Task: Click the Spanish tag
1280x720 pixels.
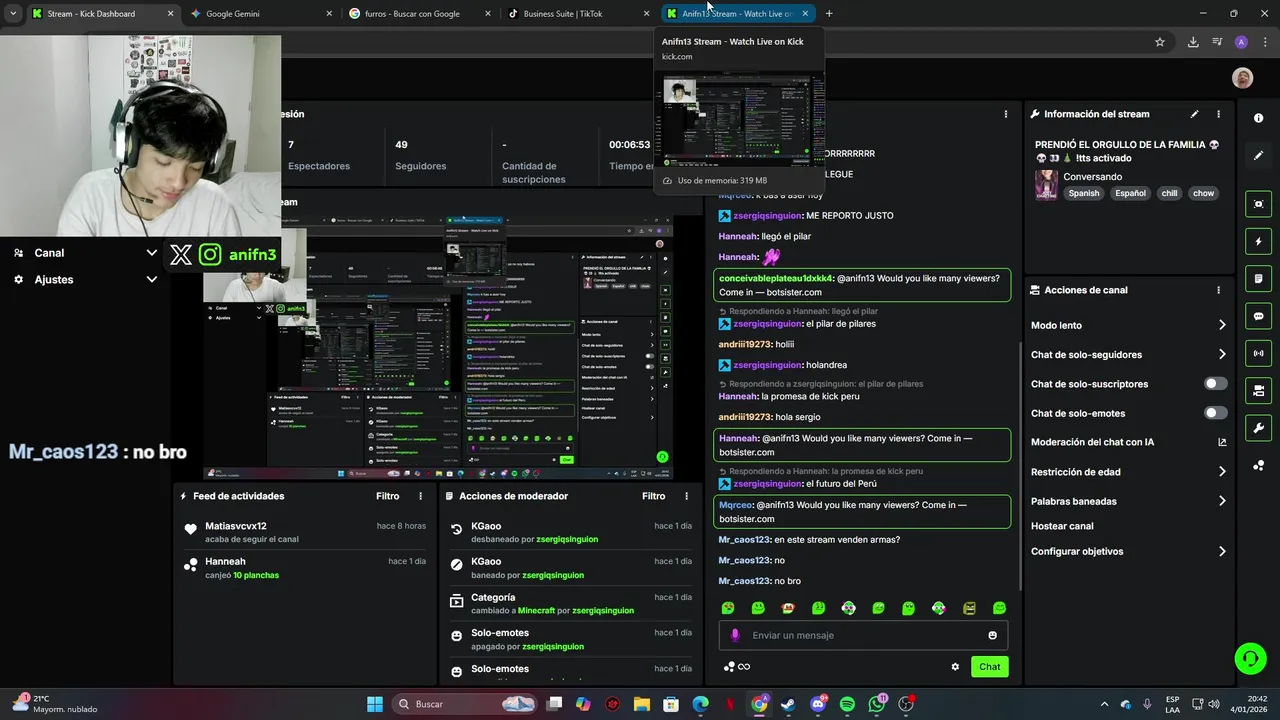Action: click(x=1083, y=193)
